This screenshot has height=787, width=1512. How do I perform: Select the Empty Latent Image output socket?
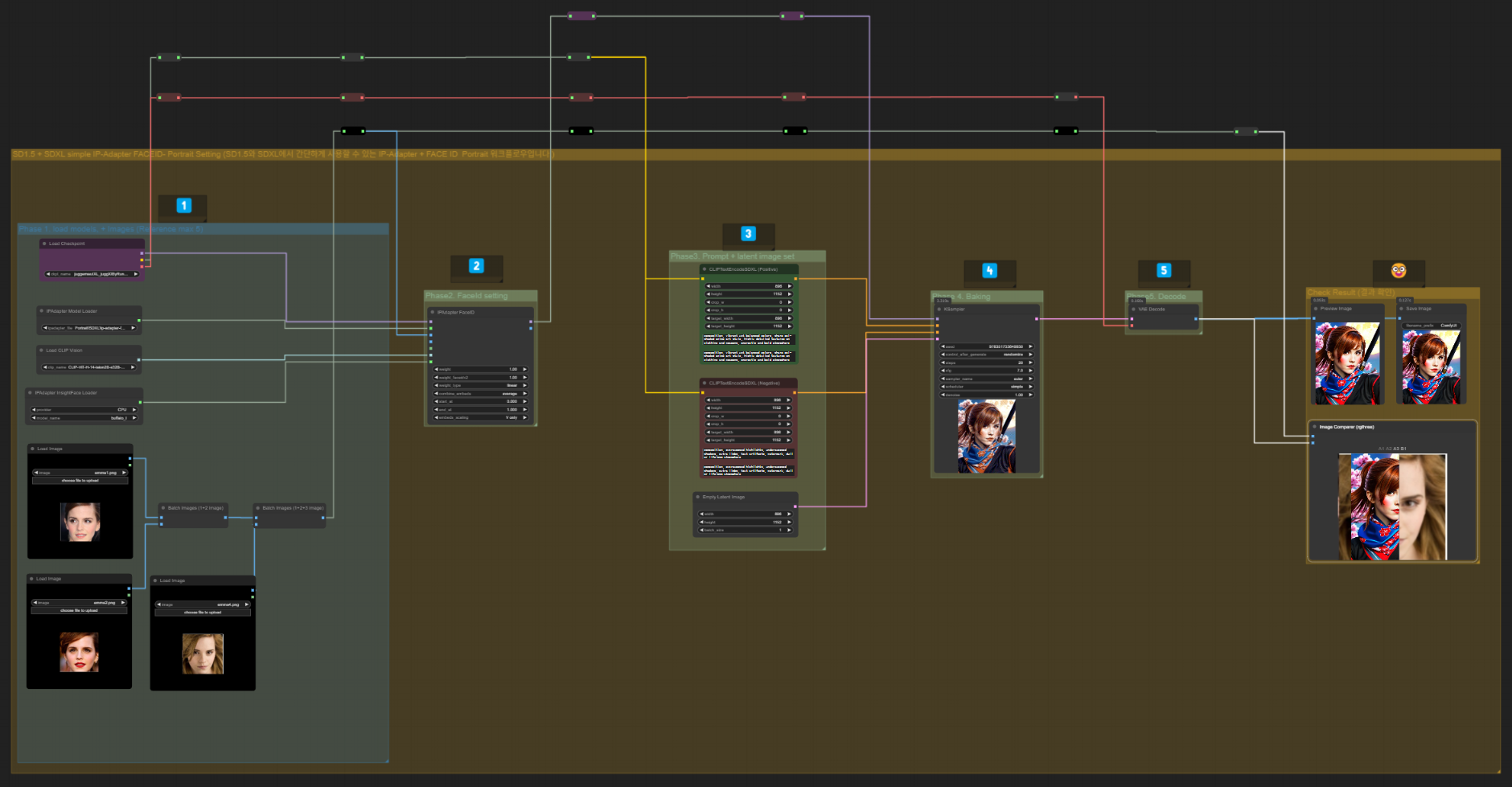point(795,506)
